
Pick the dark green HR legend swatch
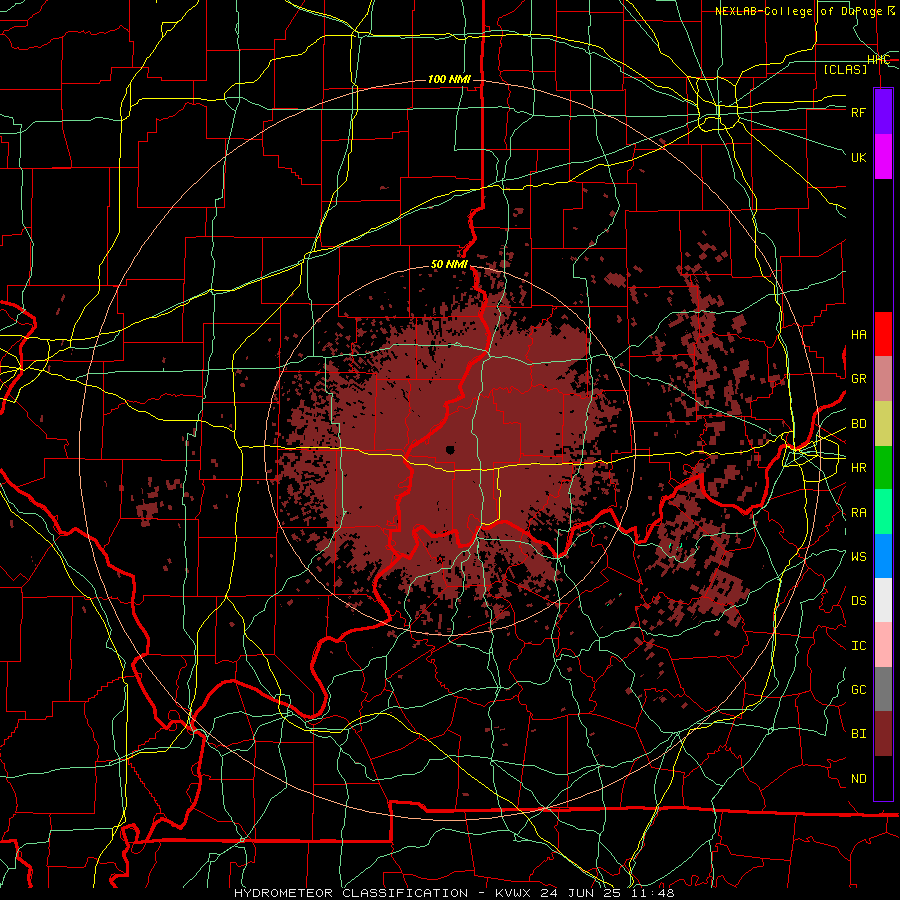883,467
